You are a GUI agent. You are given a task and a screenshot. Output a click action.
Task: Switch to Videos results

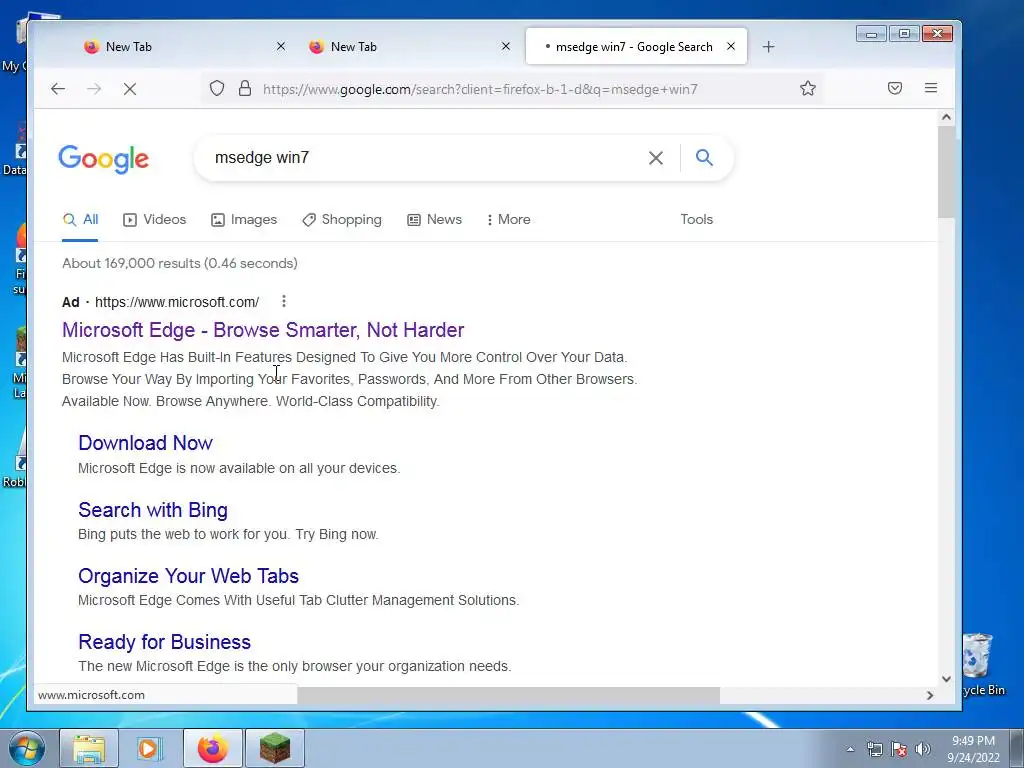click(155, 219)
